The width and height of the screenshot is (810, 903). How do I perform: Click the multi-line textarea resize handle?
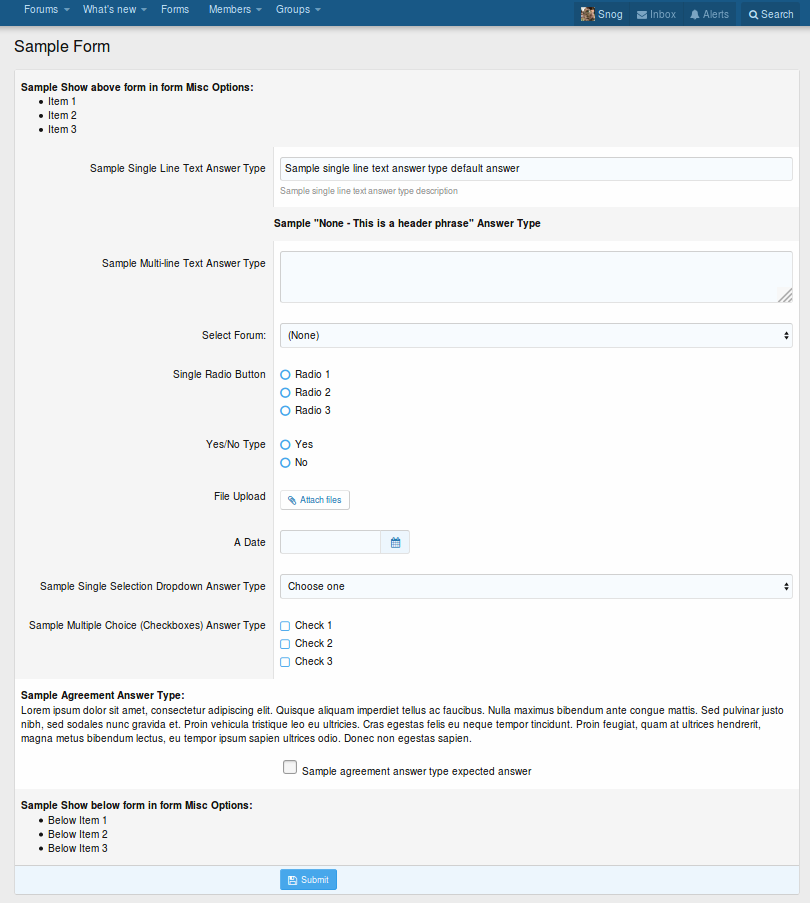(x=785, y=295)
